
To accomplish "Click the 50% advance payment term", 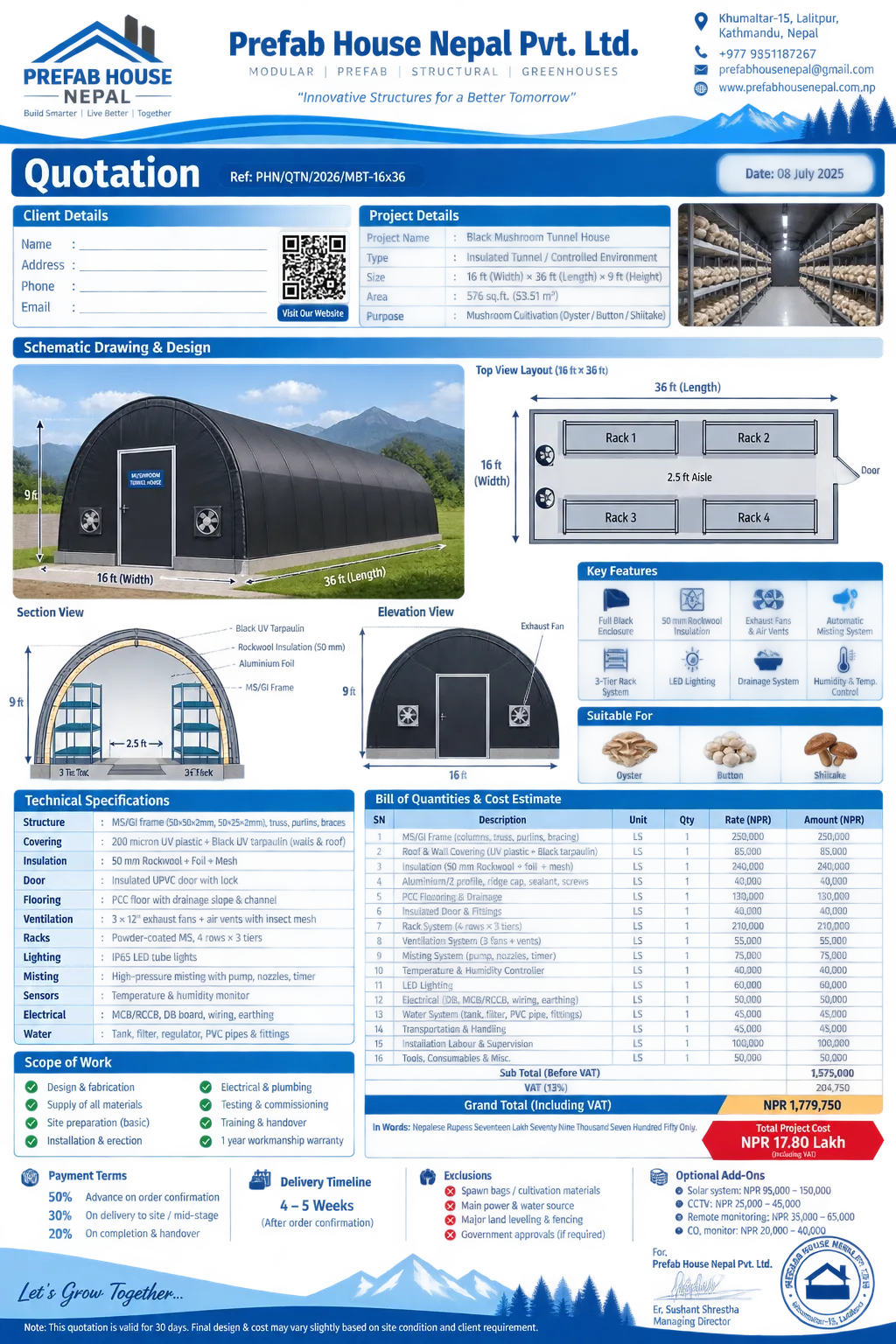I will pyautogui.click(x=134, y=1197).
